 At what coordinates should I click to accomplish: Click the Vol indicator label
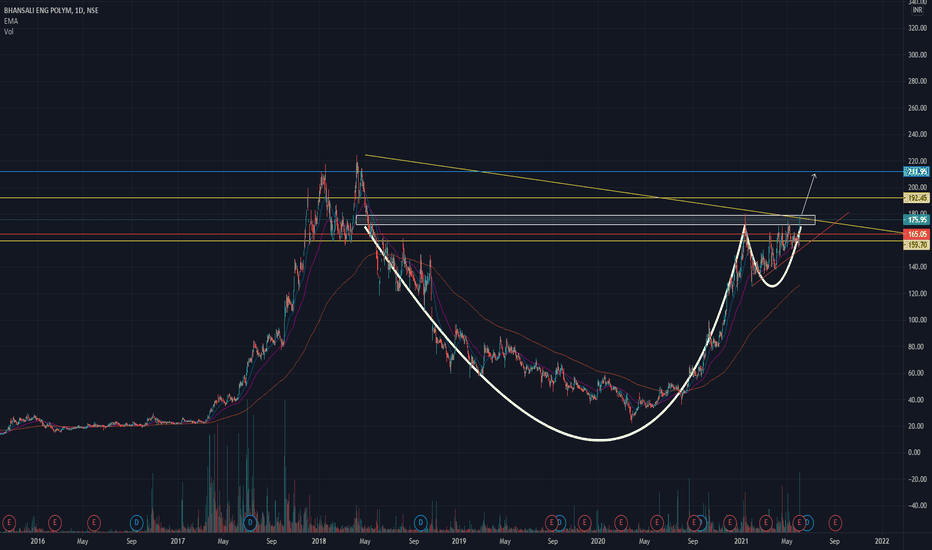point(9,32)
